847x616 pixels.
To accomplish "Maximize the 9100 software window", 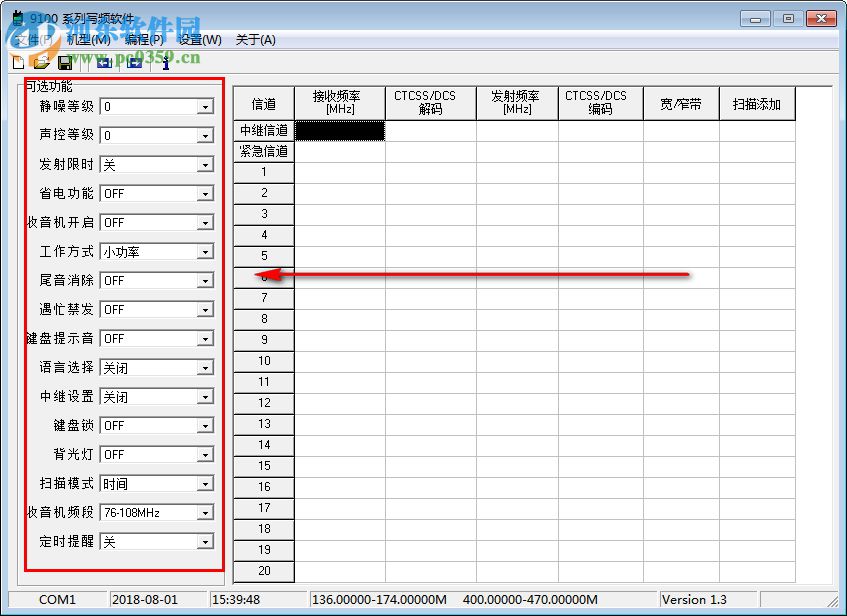I will click(x=788, y=19).
